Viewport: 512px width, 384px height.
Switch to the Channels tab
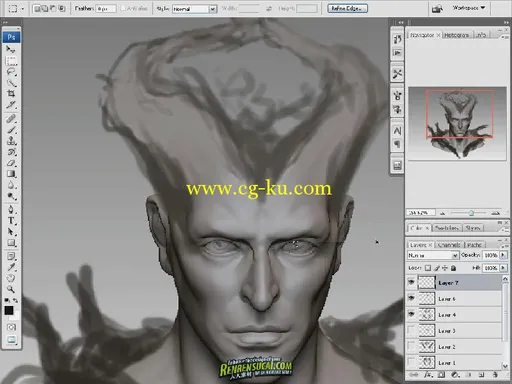pyautogui.click(x=449, y=245)
